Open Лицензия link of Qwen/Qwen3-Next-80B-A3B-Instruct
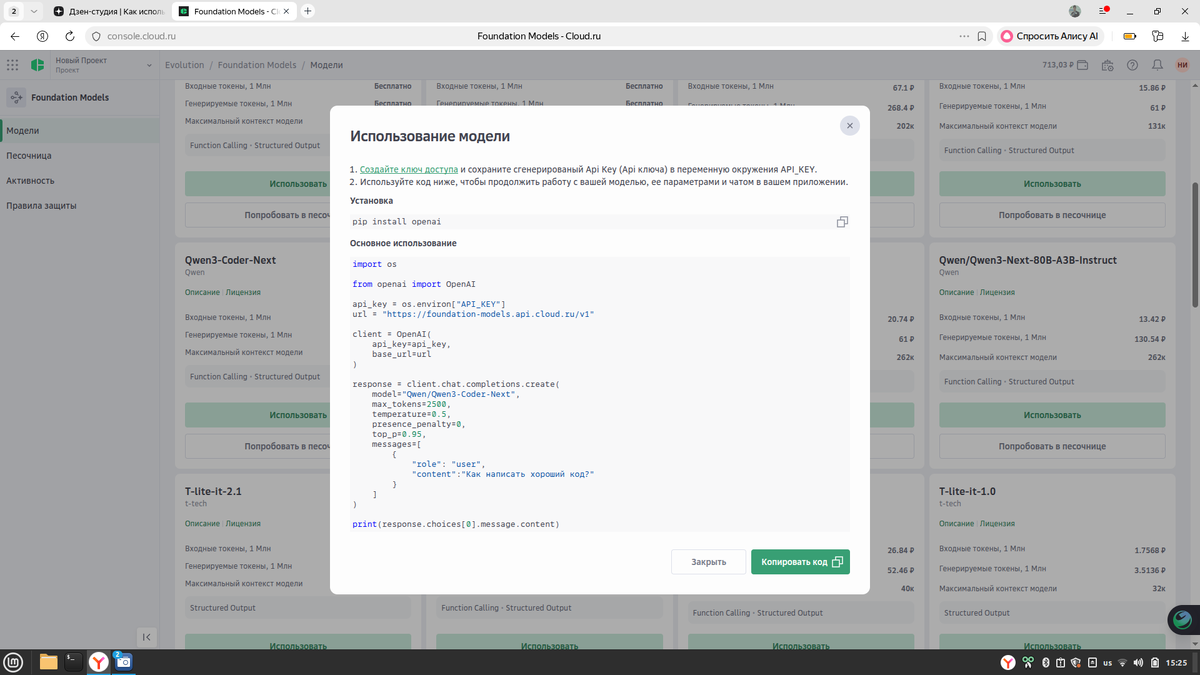Viewport: 1200px width, 675px height. pos(997,293)
